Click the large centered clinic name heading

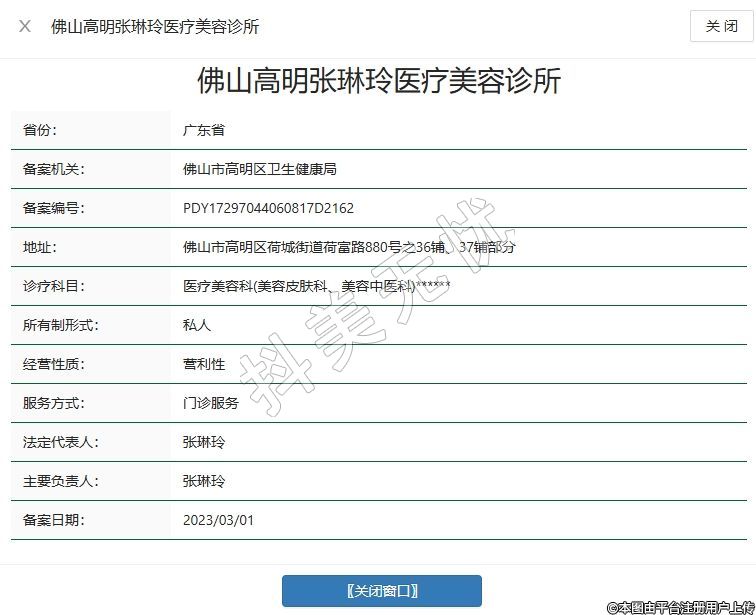[379, 81]
